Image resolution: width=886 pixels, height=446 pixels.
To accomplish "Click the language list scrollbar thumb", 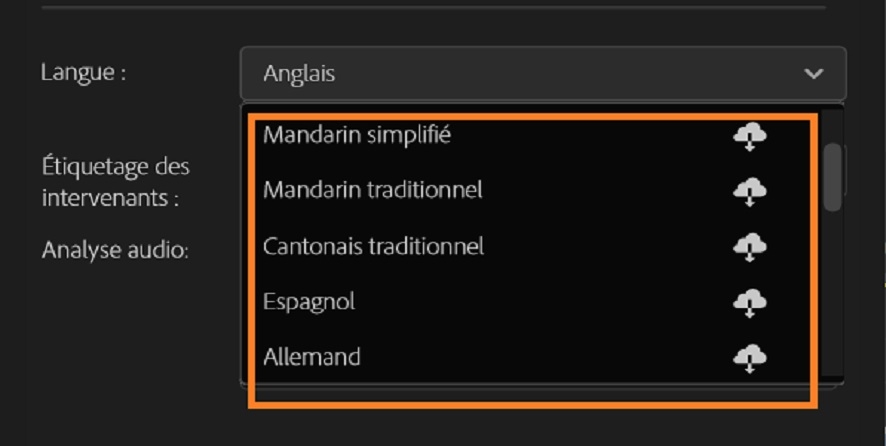I will point(832,176).
